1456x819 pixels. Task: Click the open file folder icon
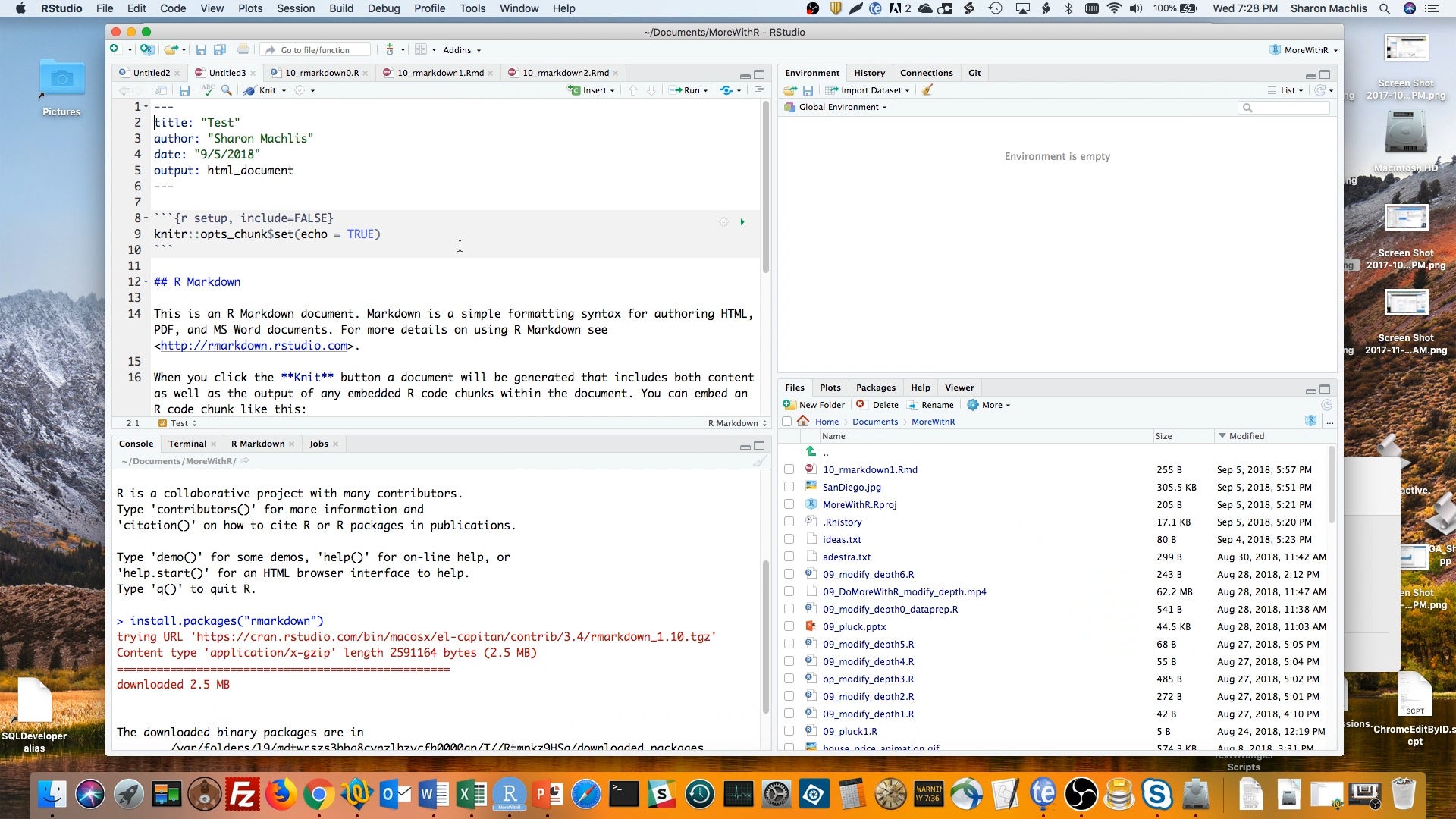(x=171, y=49)
